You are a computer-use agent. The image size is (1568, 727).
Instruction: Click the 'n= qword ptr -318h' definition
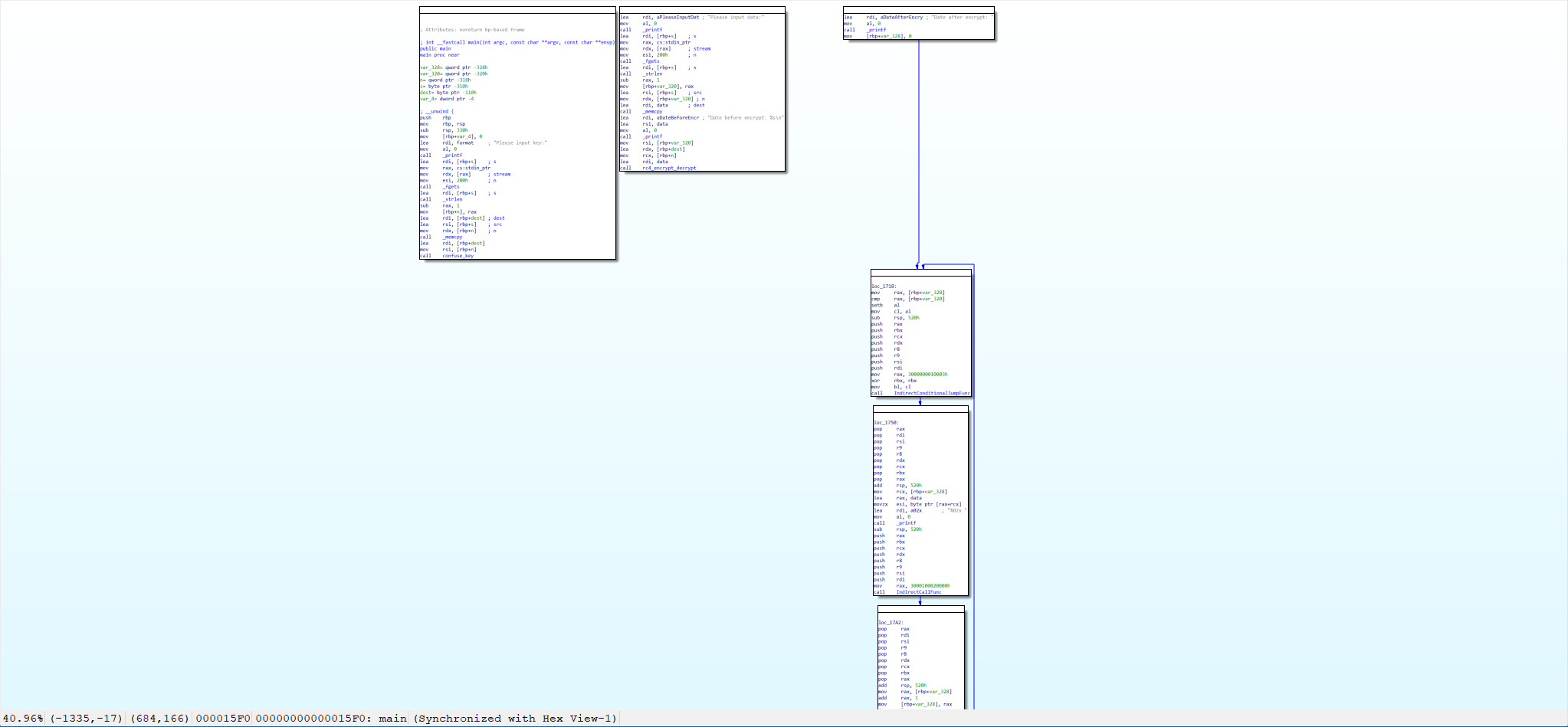[x=445, y=80]
